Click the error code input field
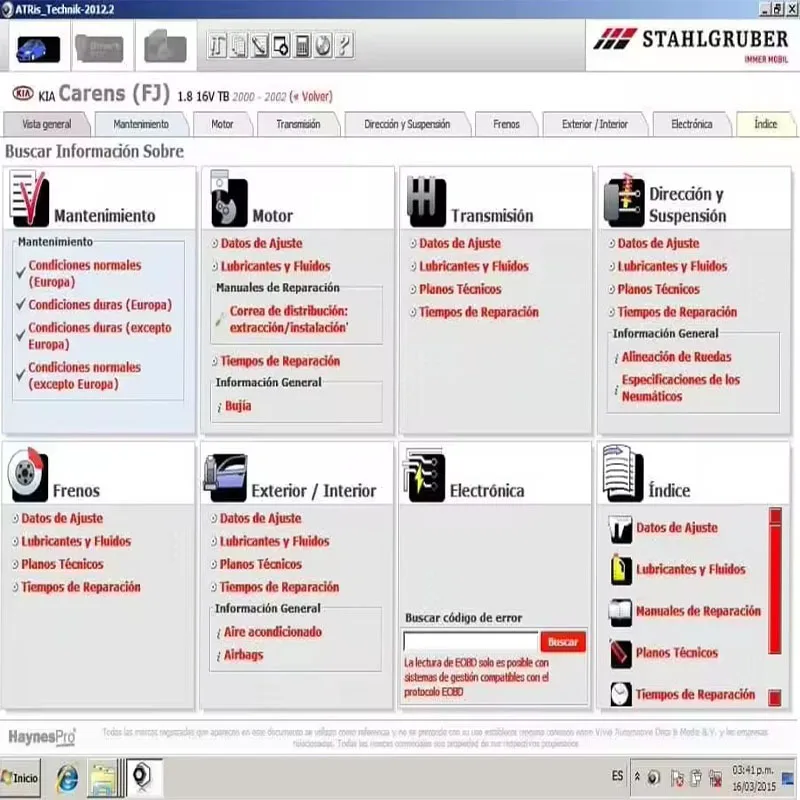The image size is (800, 800). (x=470, y=642)
